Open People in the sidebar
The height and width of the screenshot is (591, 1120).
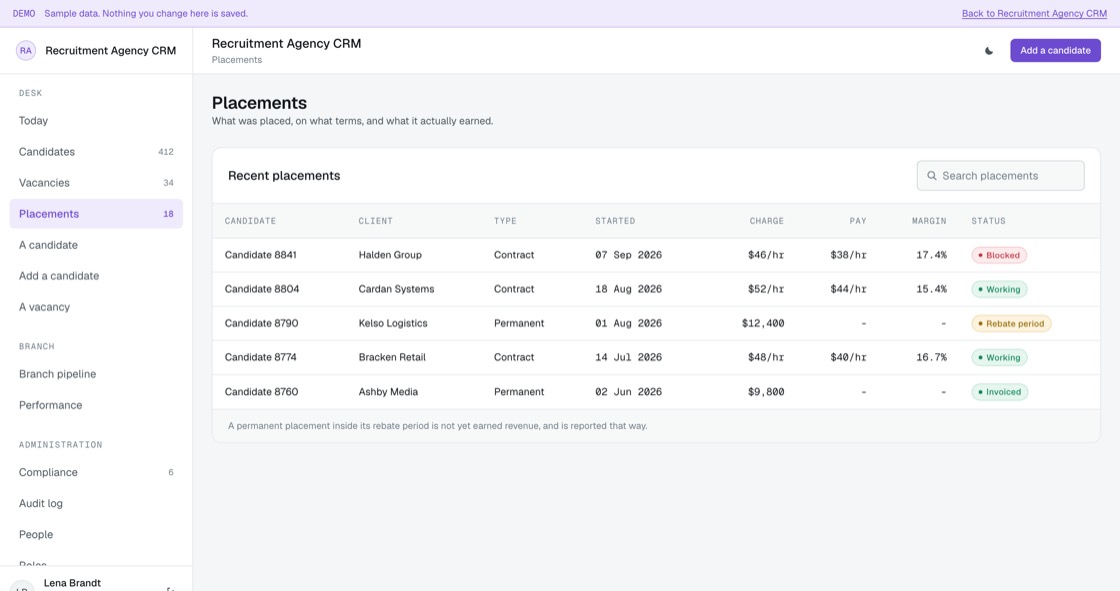click(x=96, y=535)
